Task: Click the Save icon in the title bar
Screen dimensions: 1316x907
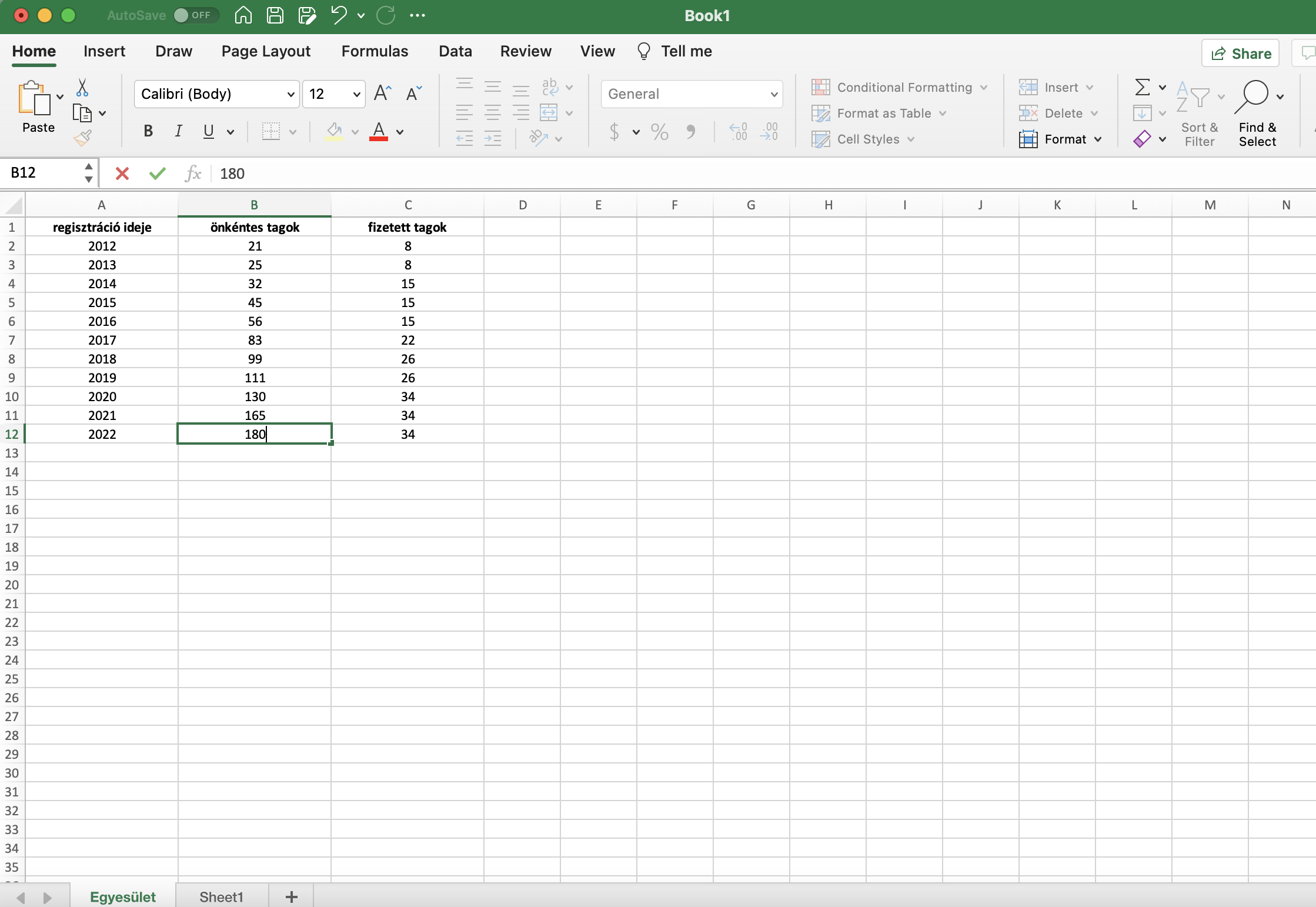Action: point(275,15)
